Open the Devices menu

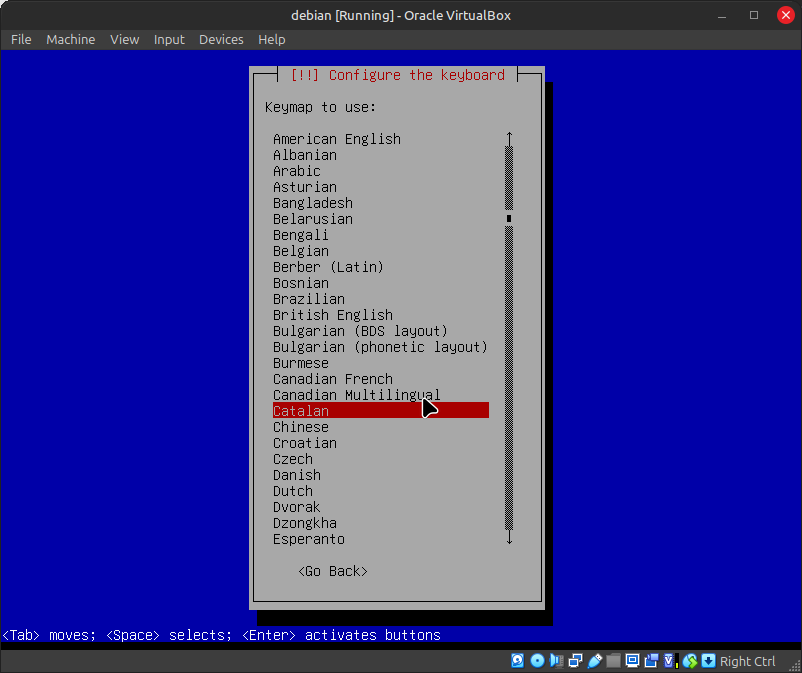pyautogui.click(x=221, y=39)
